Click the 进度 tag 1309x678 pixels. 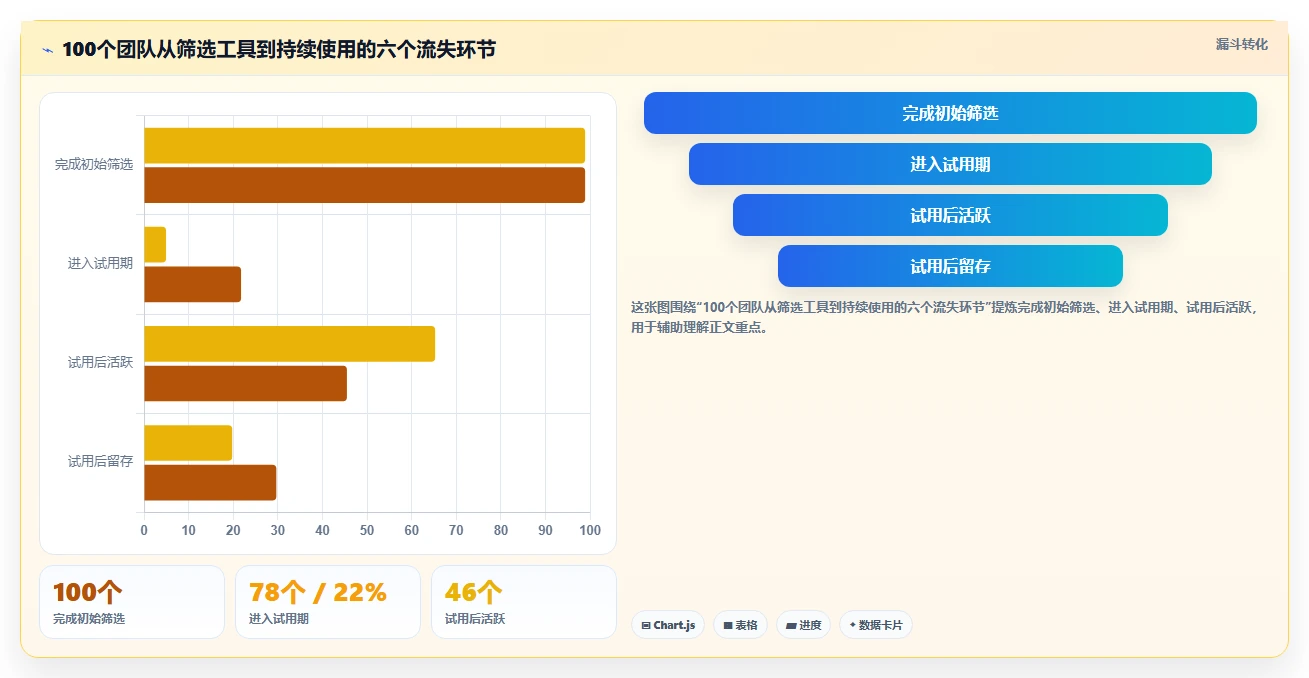pos(803,625)
